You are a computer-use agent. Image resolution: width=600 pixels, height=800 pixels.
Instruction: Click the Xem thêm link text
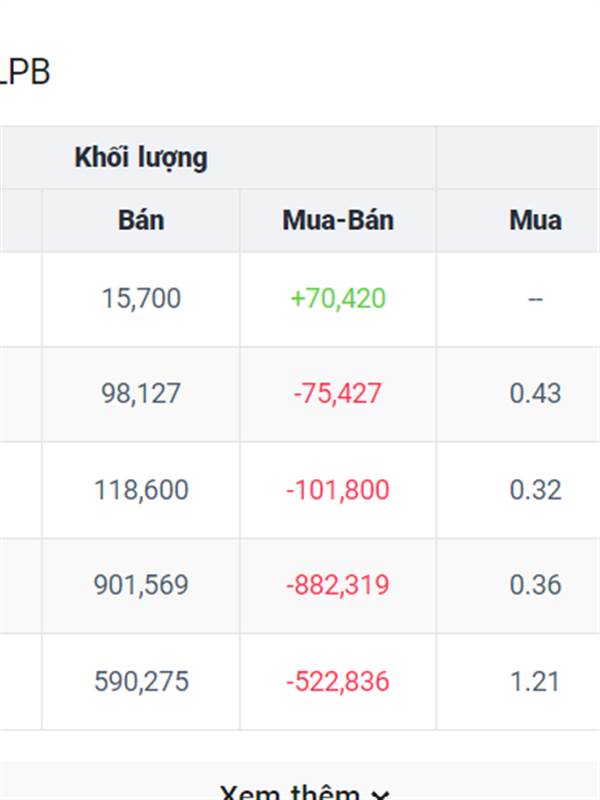click(291, 794)
